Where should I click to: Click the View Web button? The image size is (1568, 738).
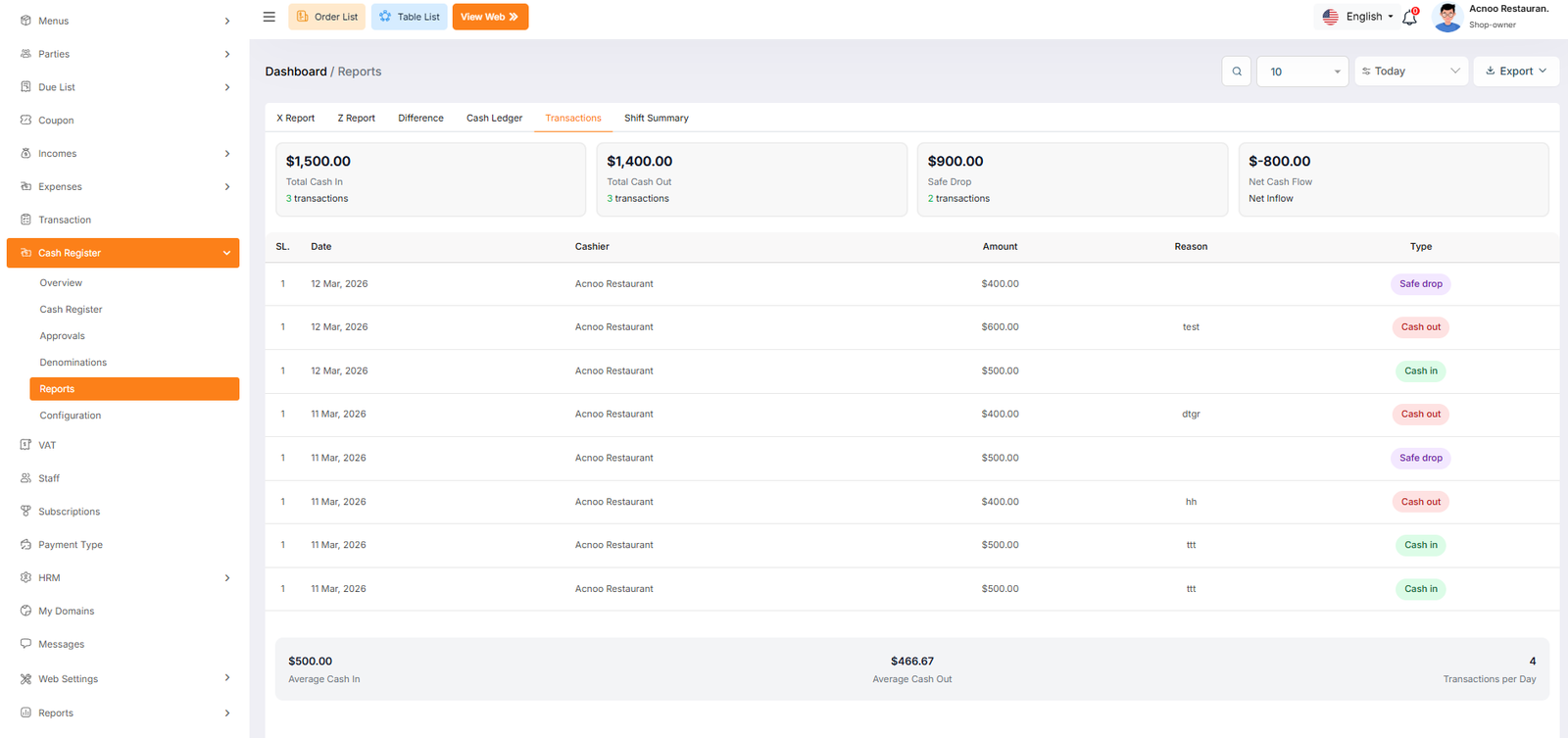coord(490,17)
